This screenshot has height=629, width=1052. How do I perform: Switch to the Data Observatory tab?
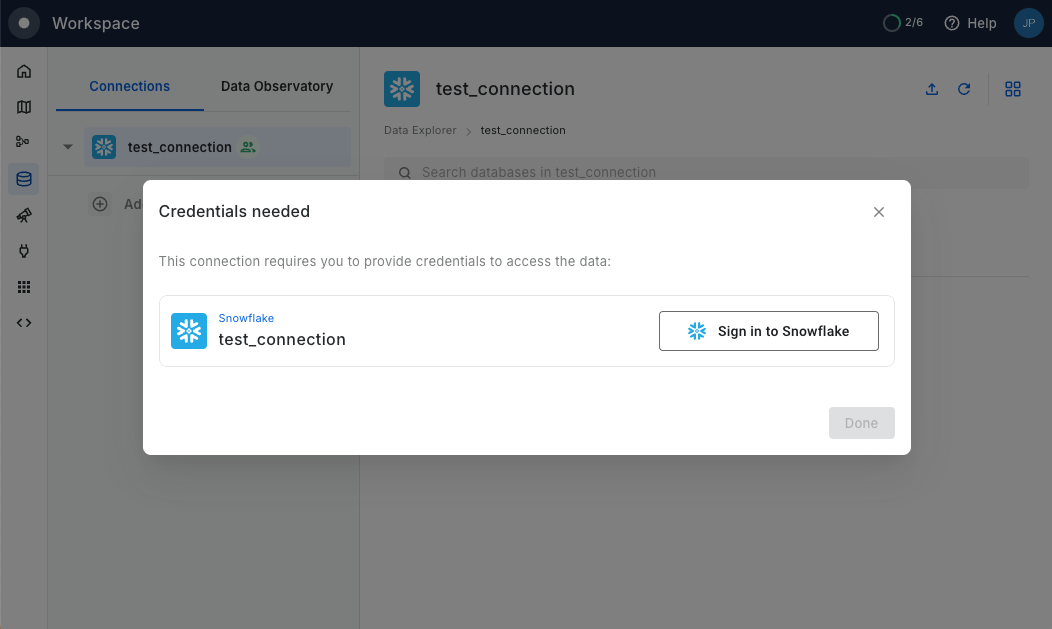click(x=277, y=87)
